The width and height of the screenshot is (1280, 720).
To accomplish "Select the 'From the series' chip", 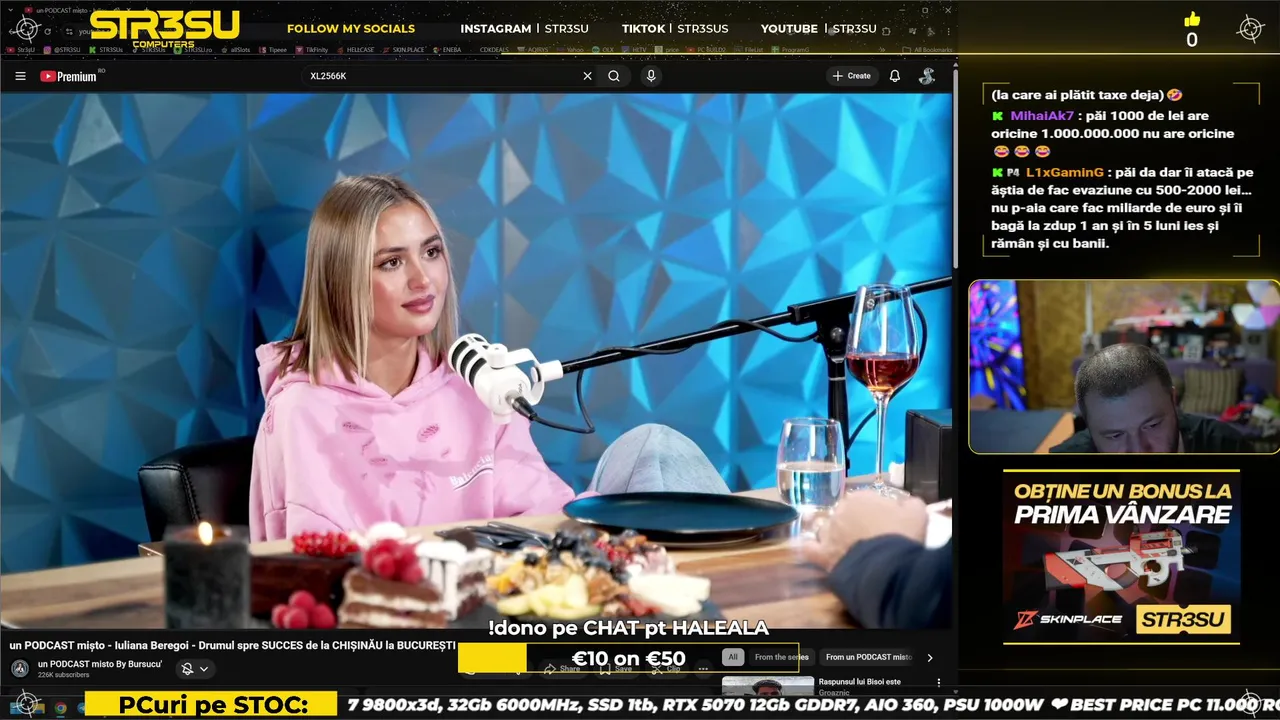I will point(782,657).
